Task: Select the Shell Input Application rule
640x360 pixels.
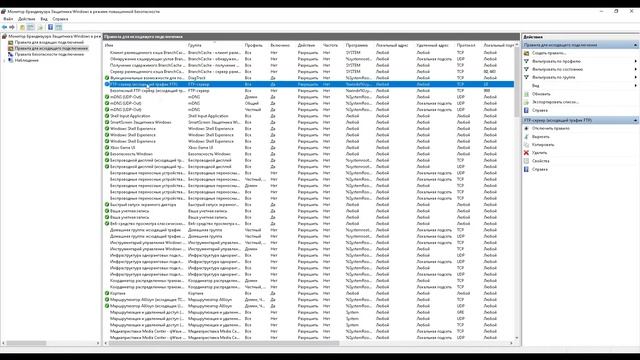Action: [x=309, y=116]
